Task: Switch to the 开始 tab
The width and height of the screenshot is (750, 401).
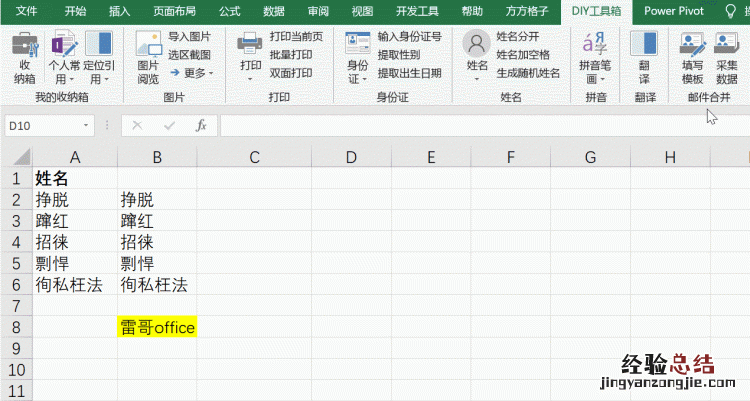Action: 76,11
